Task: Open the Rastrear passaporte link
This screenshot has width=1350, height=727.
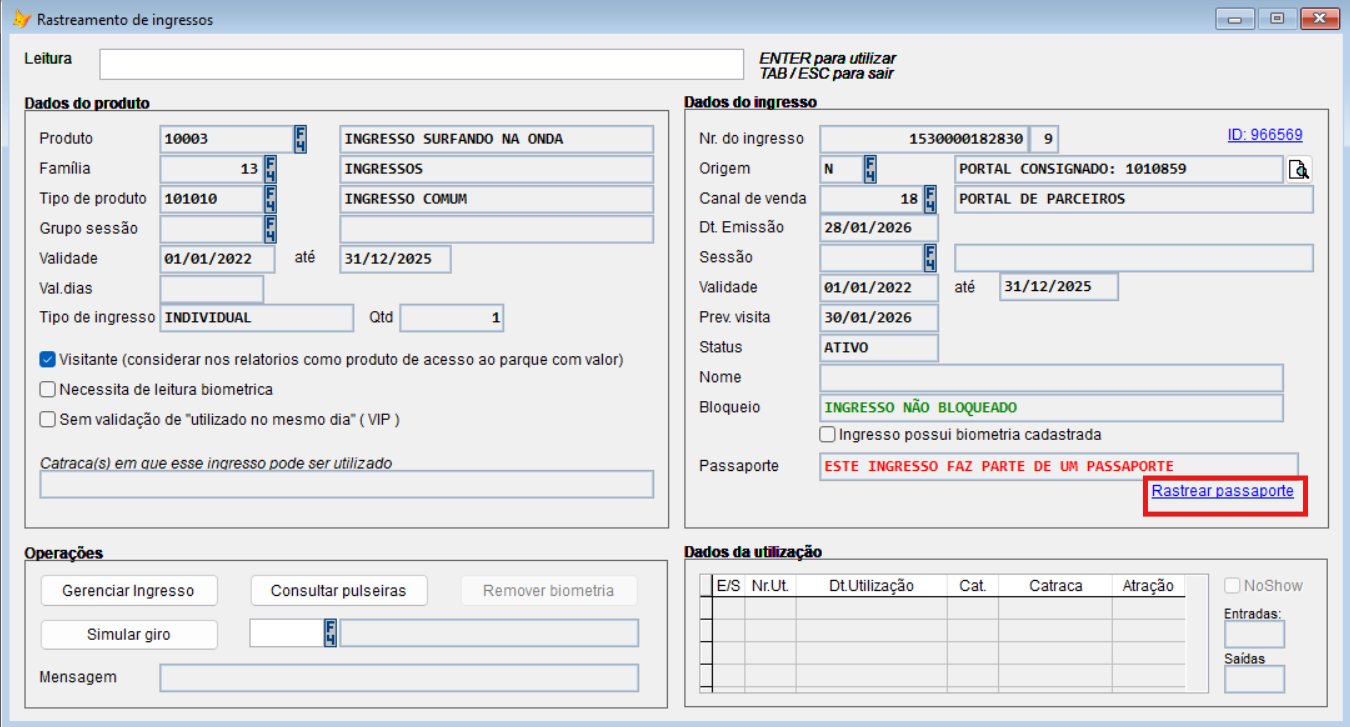Action: point(1222,492)
